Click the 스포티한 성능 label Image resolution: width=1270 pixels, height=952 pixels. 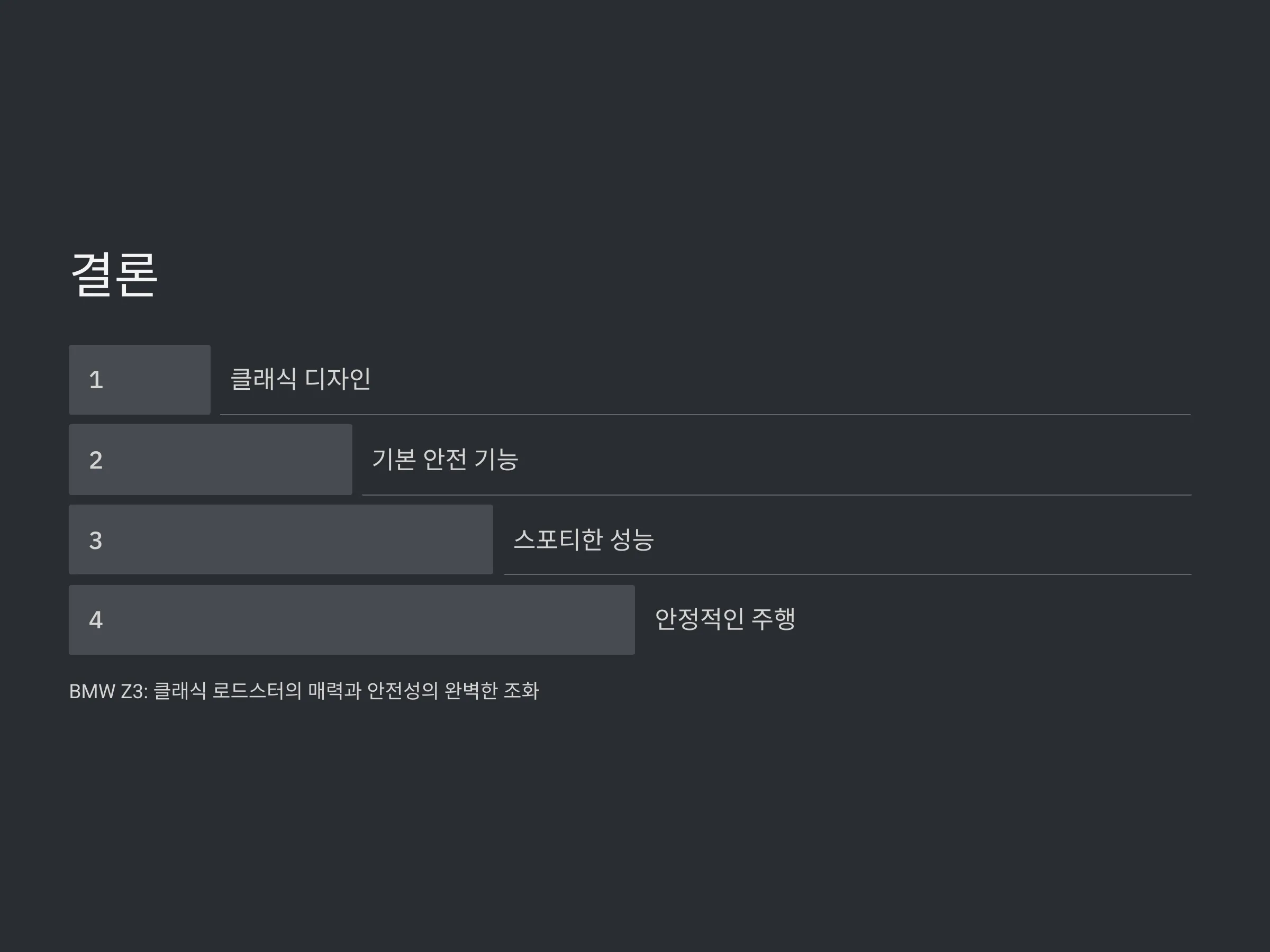pos(583,539)
